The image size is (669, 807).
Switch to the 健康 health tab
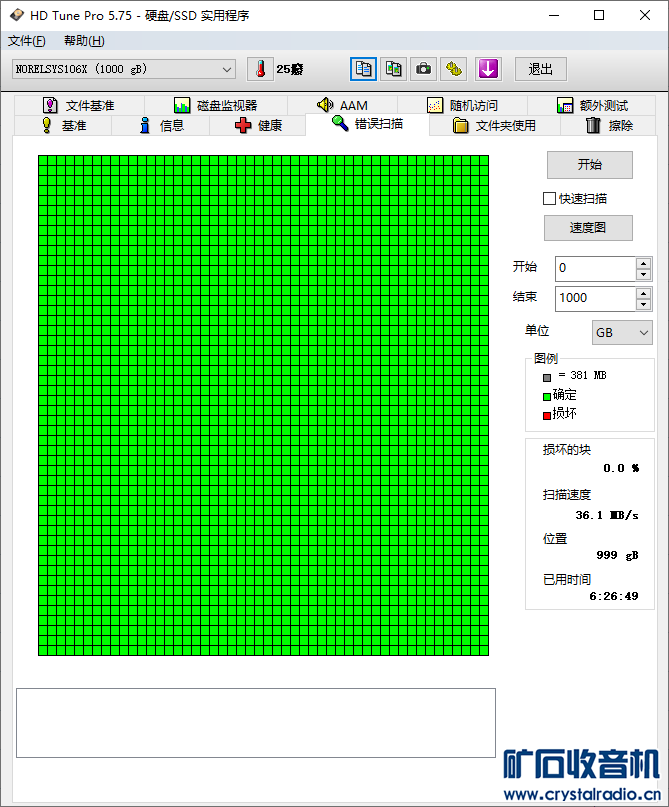click(x=258, y=126)
